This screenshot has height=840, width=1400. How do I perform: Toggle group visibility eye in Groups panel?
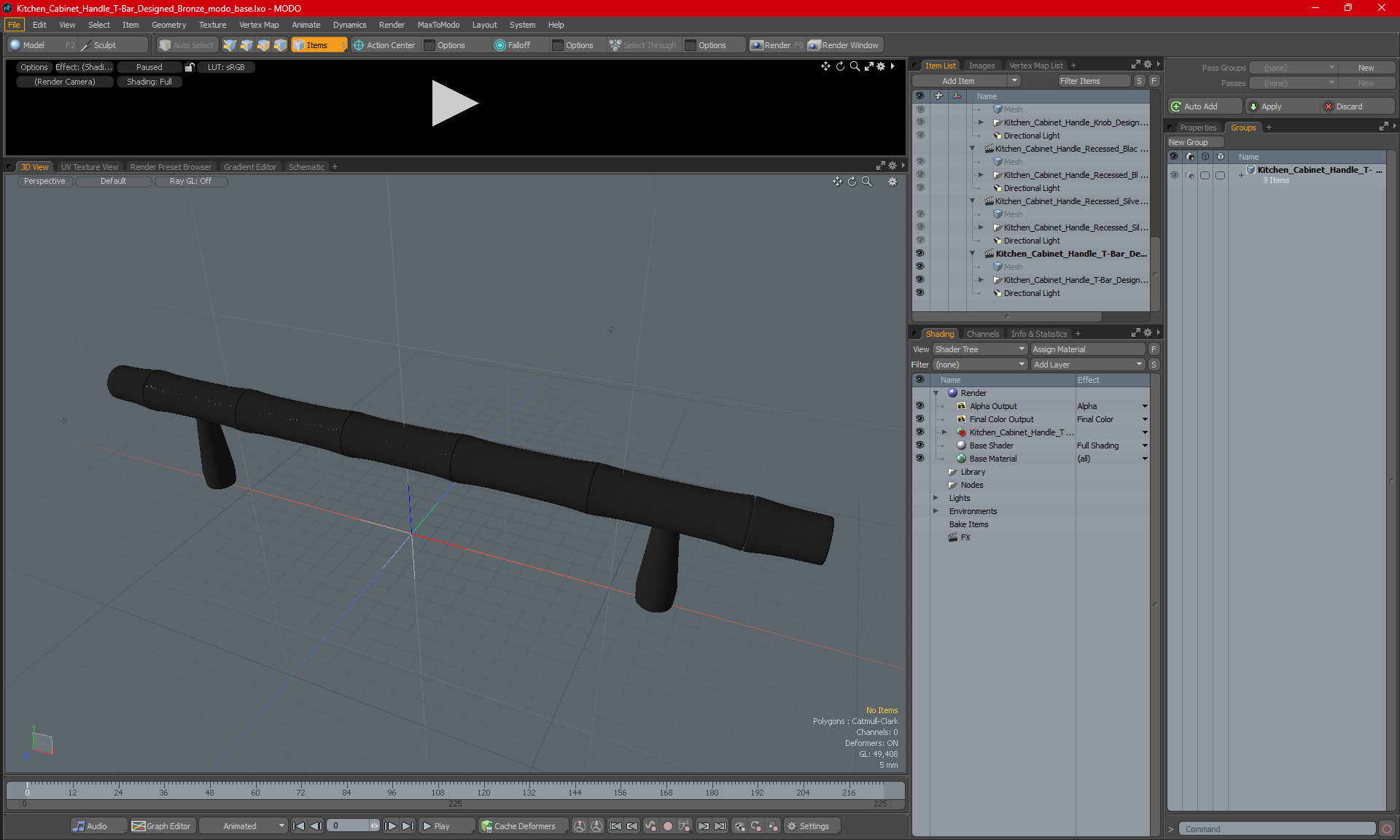1174,175
